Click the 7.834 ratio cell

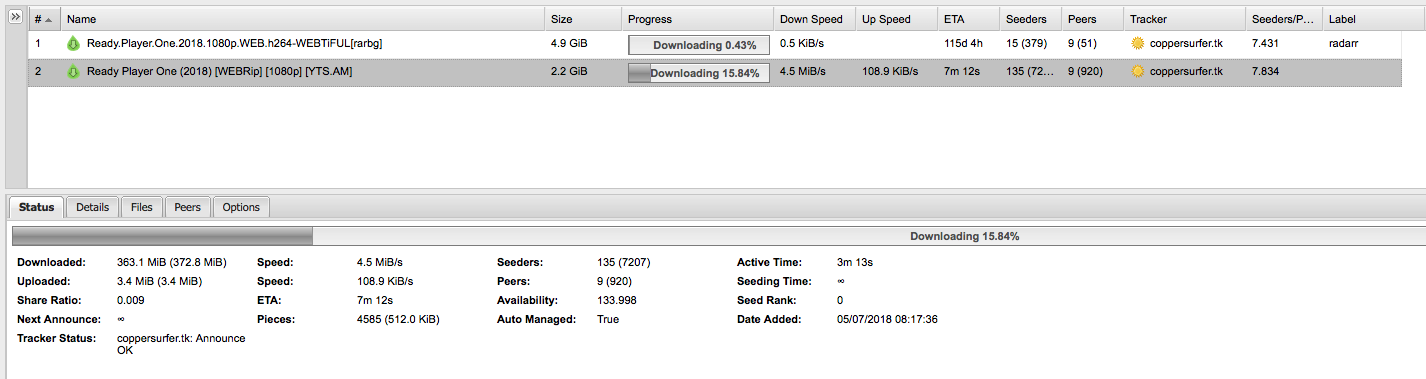[1266, 72]
